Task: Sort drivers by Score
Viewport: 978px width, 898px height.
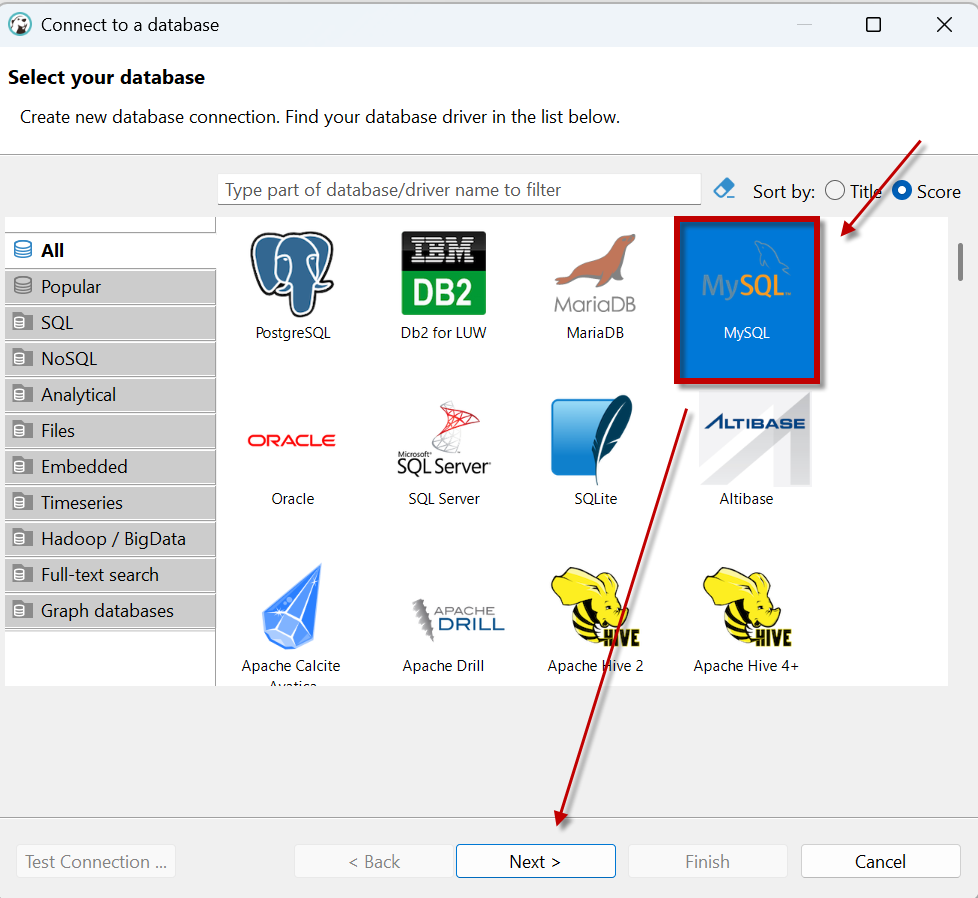Action: [902, 191]
